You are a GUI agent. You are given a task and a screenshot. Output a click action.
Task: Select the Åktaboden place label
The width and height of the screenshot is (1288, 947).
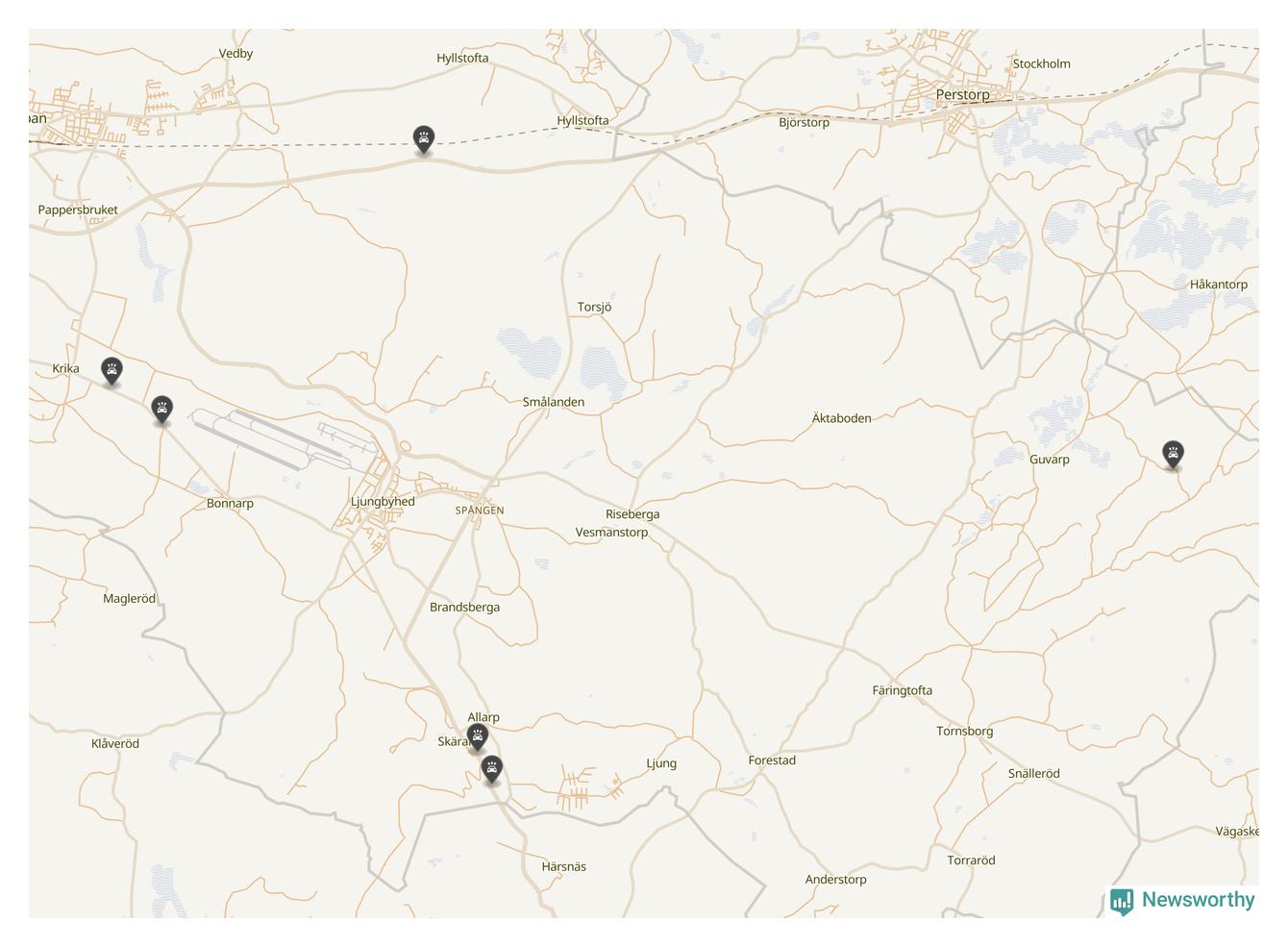click(x=841, y=418)
